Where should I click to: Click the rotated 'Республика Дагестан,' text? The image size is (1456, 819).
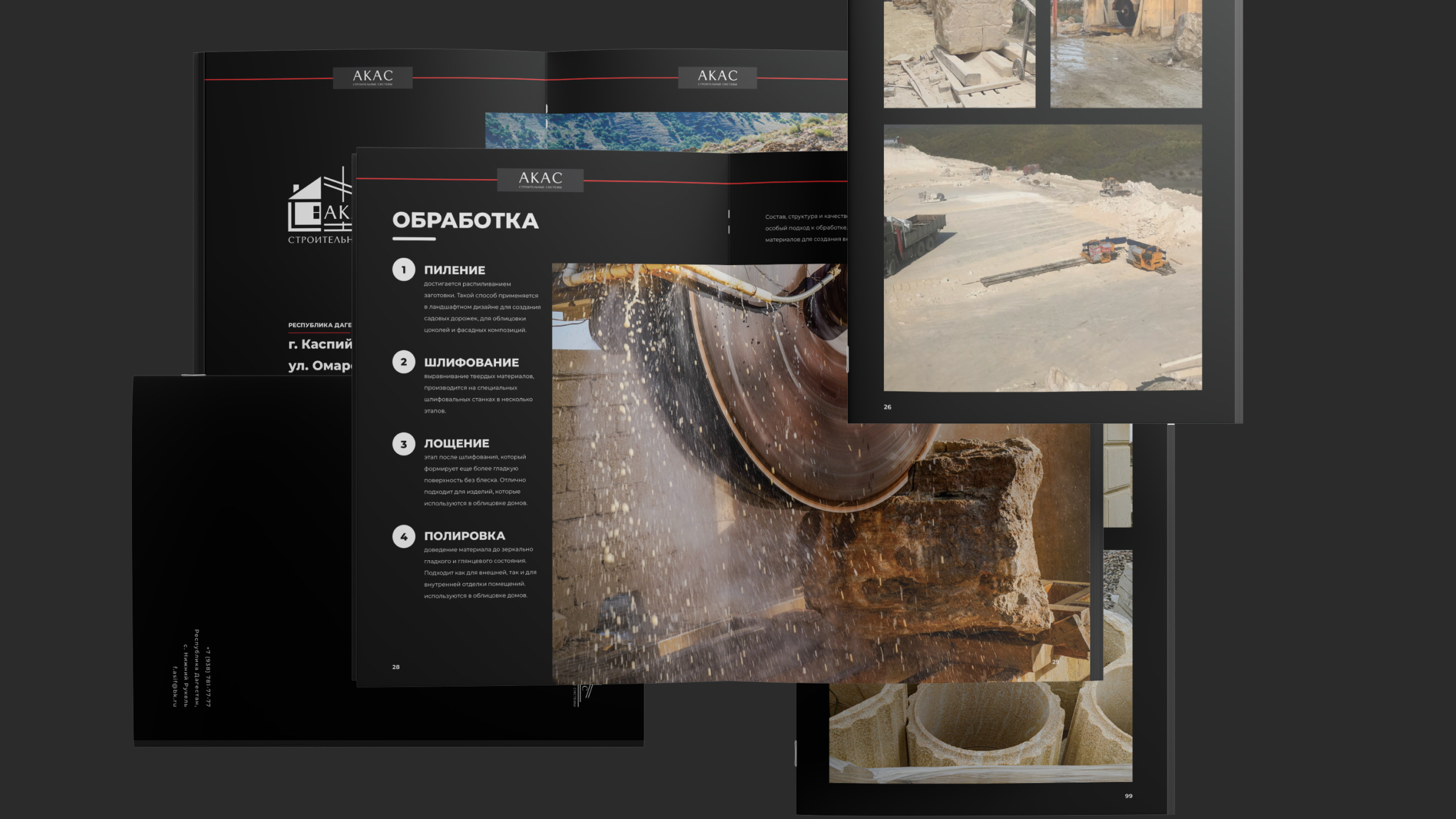(x=197, y=668)
